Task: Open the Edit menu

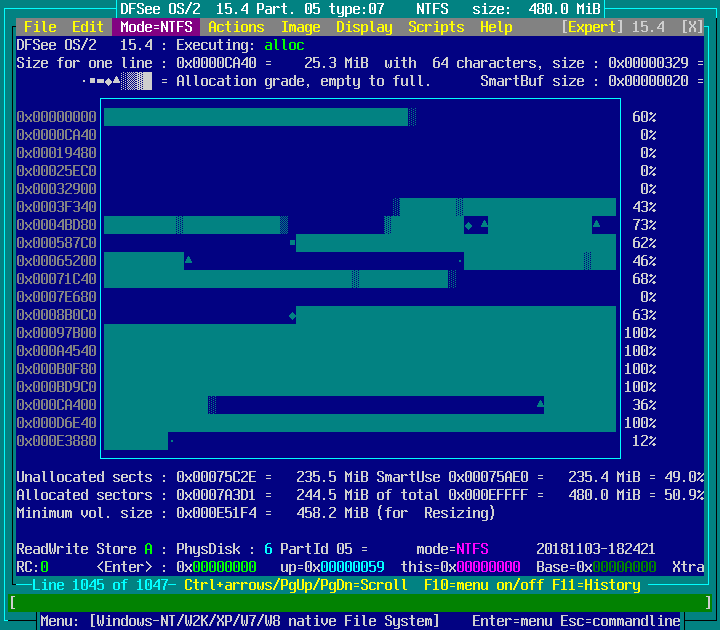Action: [88, 27]
